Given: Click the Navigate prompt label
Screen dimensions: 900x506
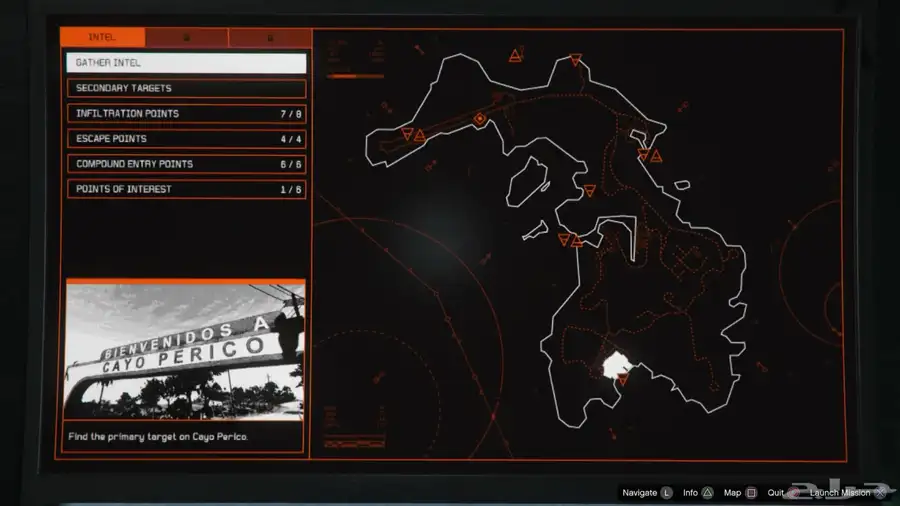Looking at the screenshot, I should pyautogui.click(x=639, y=493).
